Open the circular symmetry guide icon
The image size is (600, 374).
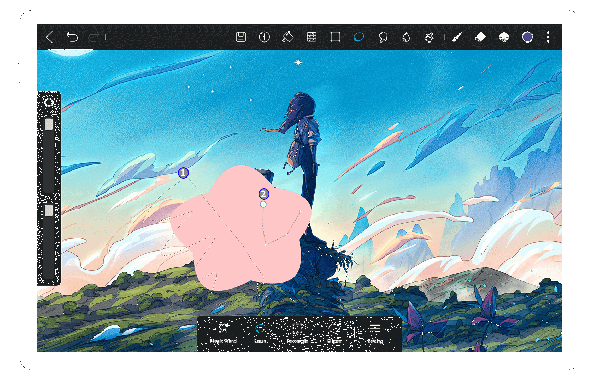(264, 37)
